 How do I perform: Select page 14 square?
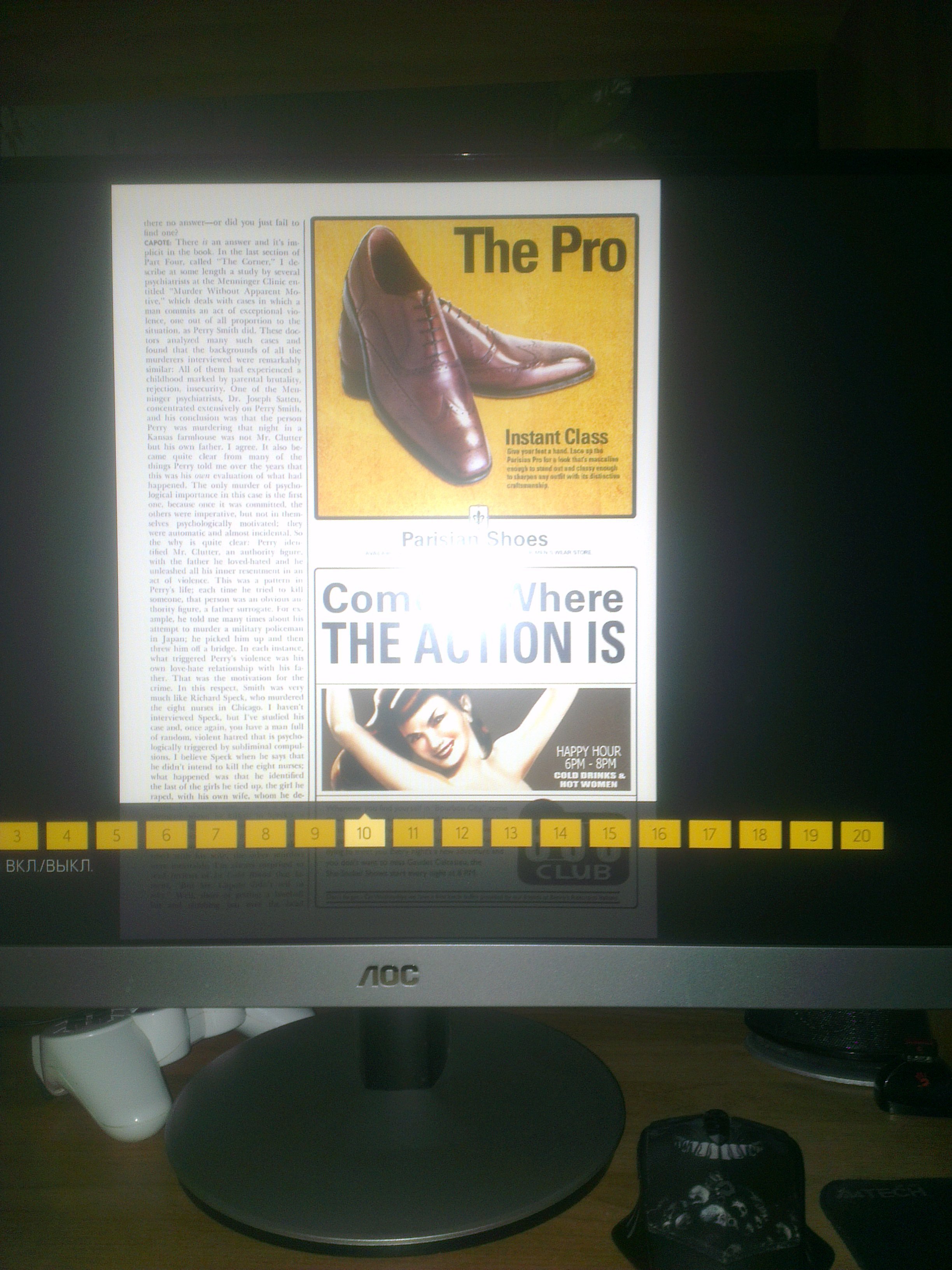pyautogui.click(x=560, y=834)
